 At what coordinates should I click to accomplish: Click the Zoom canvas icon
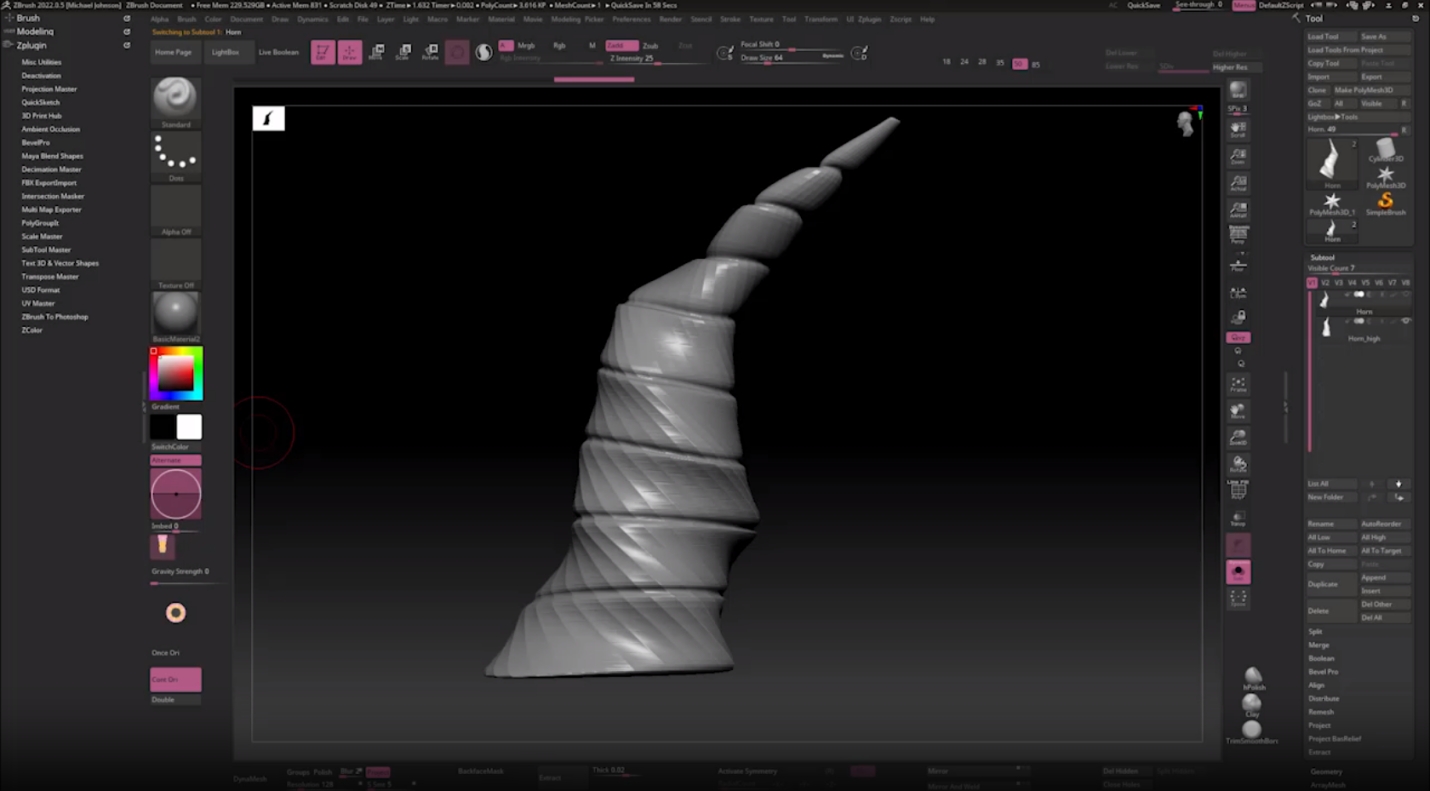pos(1238,157)
